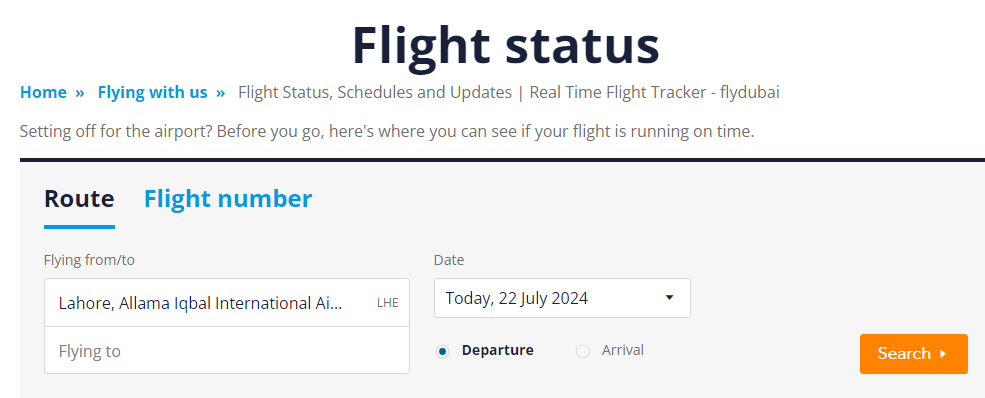Select the Route tab
Image resolution: width=985 pixels, height=398 pixels.
click(x=79, y=198)
